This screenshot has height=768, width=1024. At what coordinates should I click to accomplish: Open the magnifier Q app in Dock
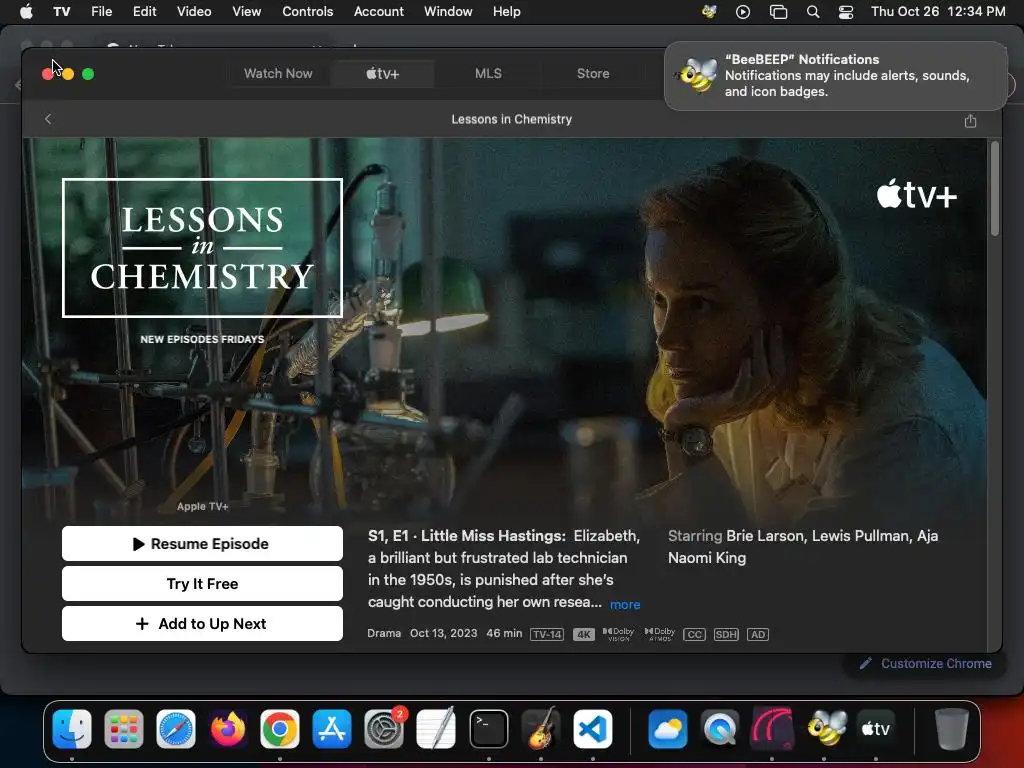(720, 729)
